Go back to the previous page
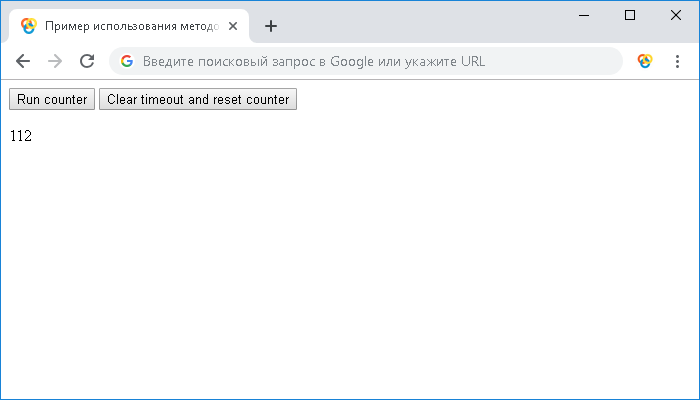 click(23, 61)
